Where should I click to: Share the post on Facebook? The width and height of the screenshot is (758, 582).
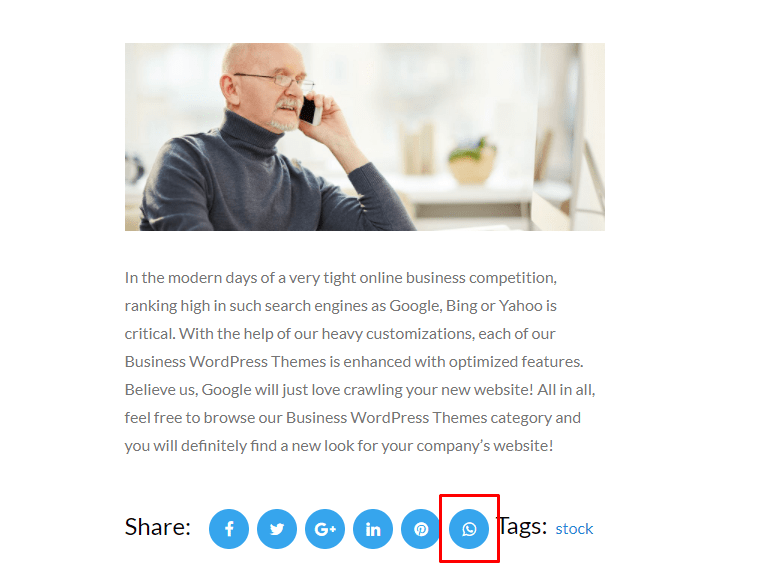point(229,529)
